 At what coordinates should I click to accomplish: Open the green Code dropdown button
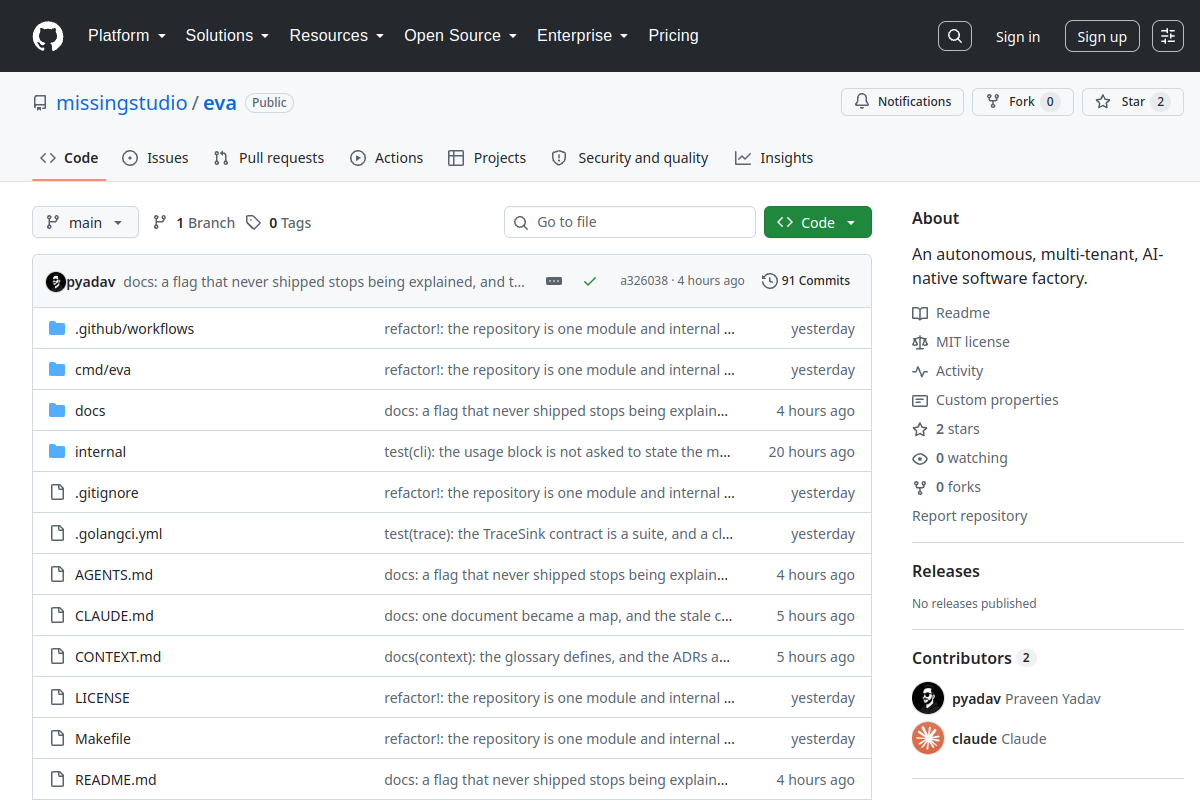tap(818, 222)
